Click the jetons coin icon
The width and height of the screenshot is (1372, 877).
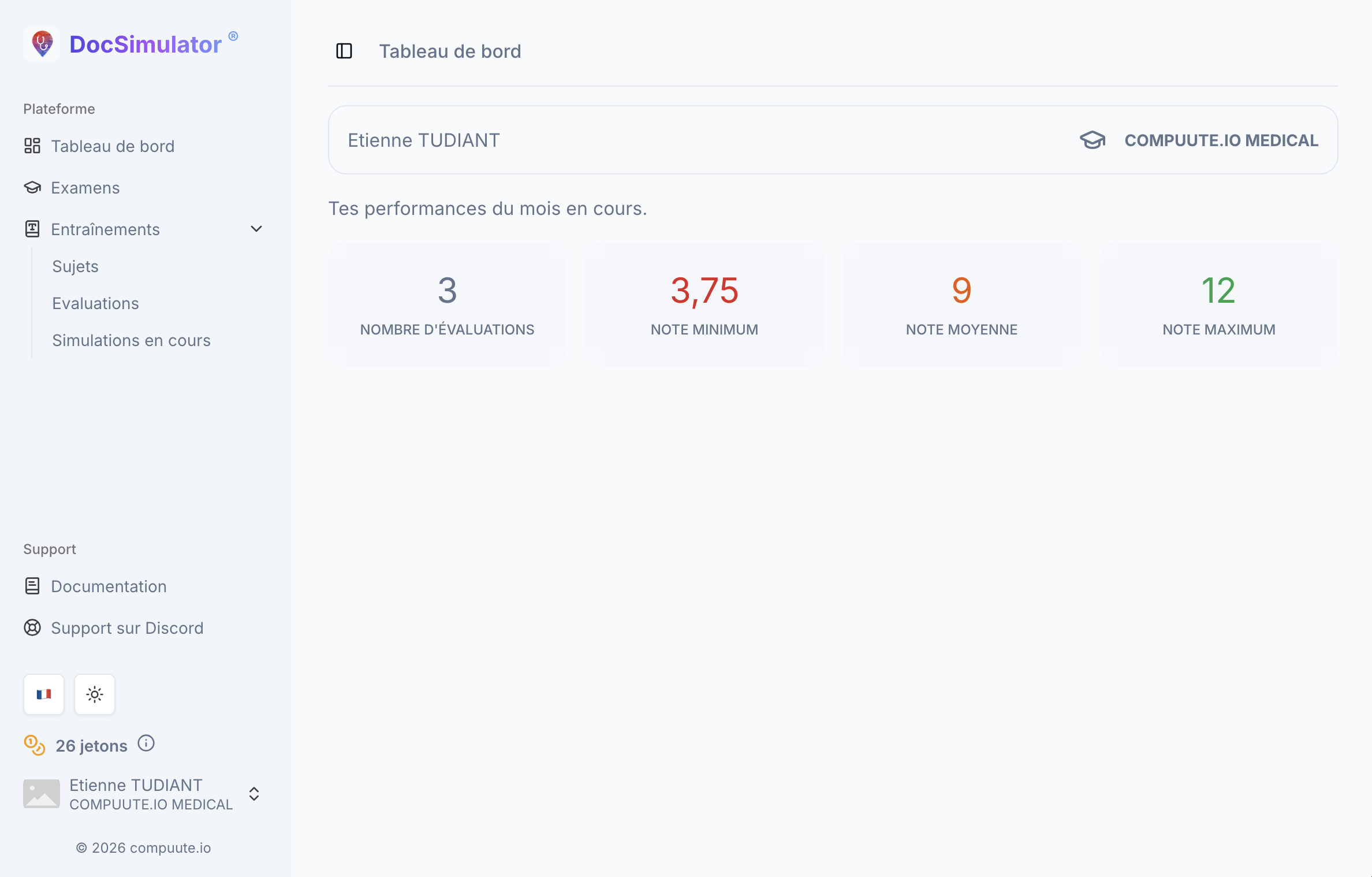[35, 745]
